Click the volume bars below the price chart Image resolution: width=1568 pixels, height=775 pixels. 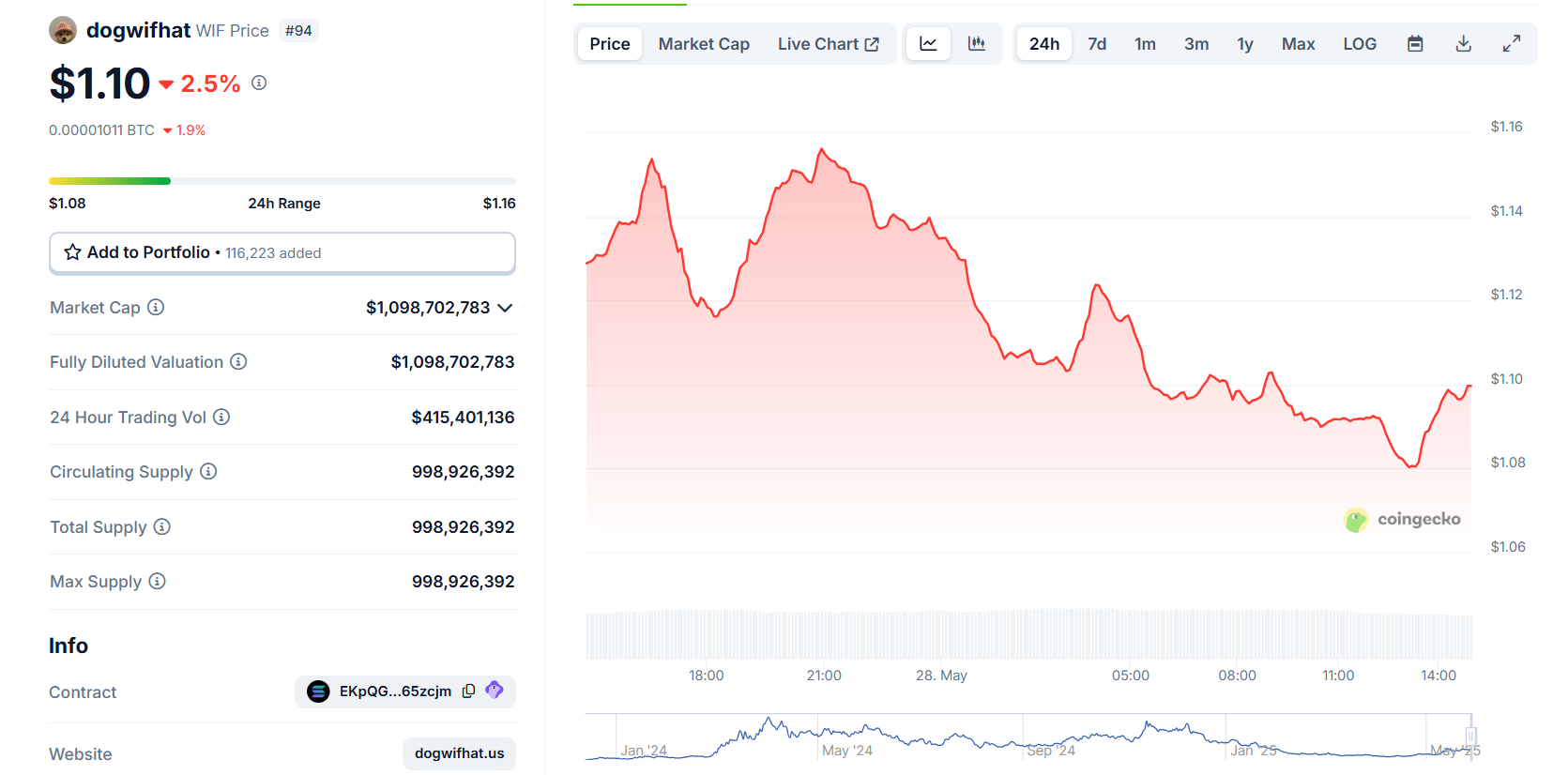(1028, 635)
